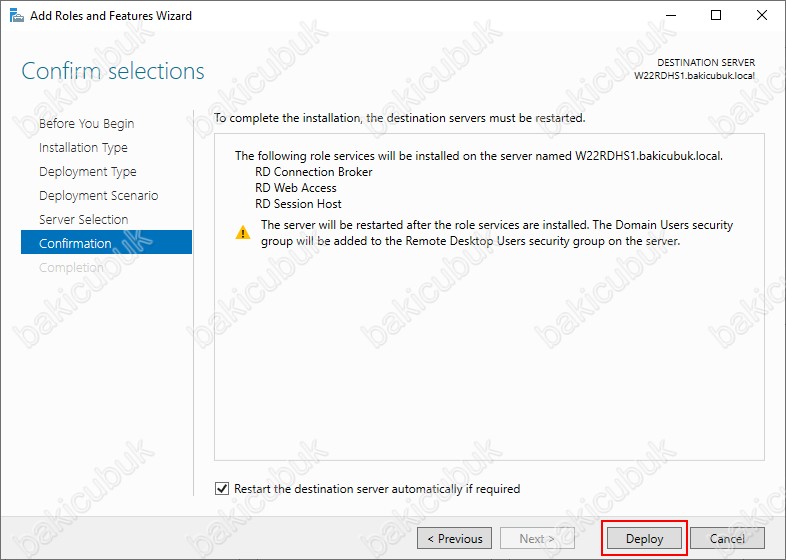Click the 'To complete the installation' notice

[400, 118]
